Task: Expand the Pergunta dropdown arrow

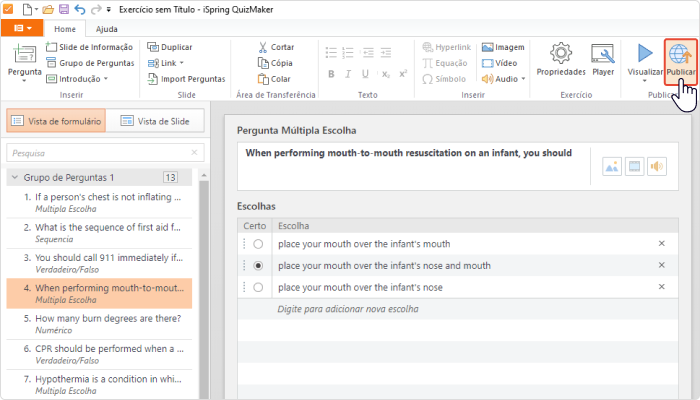Action: (25, 80)
